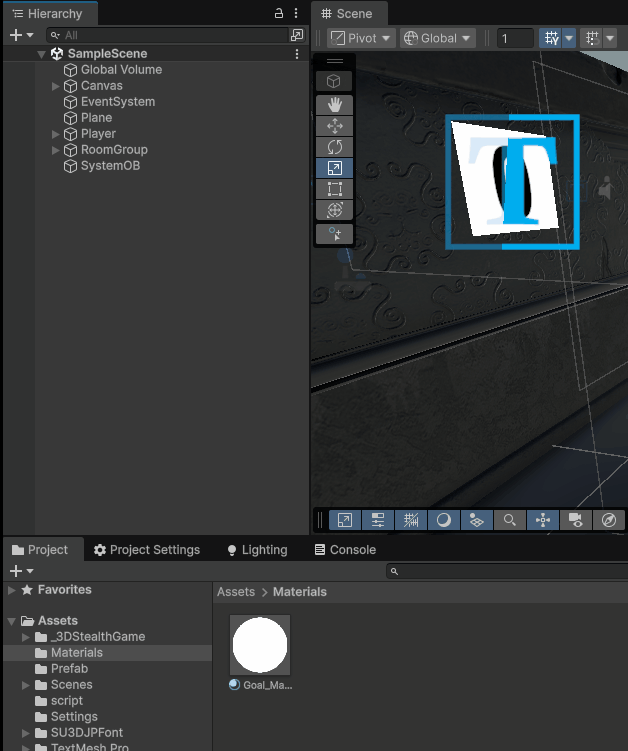Open the Global orientation dropdown
The width and height of the screenshot is (628, 751).
pyautogui.click(x=437, y=38)
